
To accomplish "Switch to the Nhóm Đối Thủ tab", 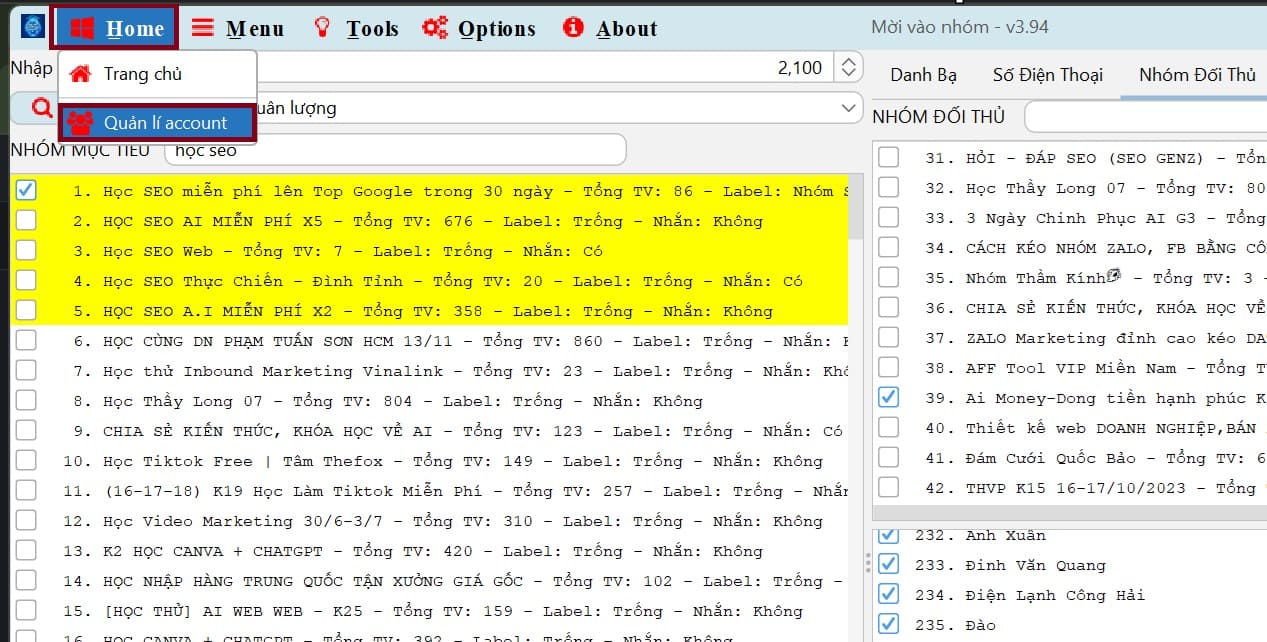I will 1196,75.
